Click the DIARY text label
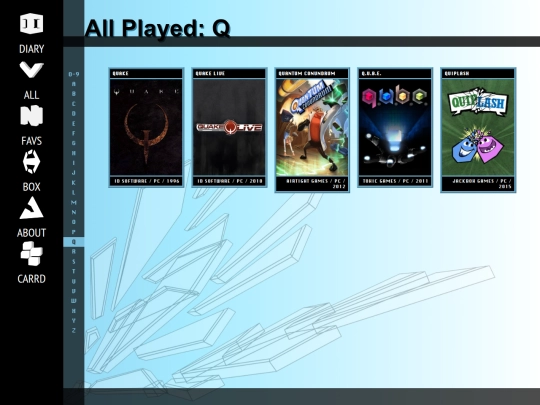Image resolution: width=540 pixels, height=405 pixels. (x=31, y=49)
